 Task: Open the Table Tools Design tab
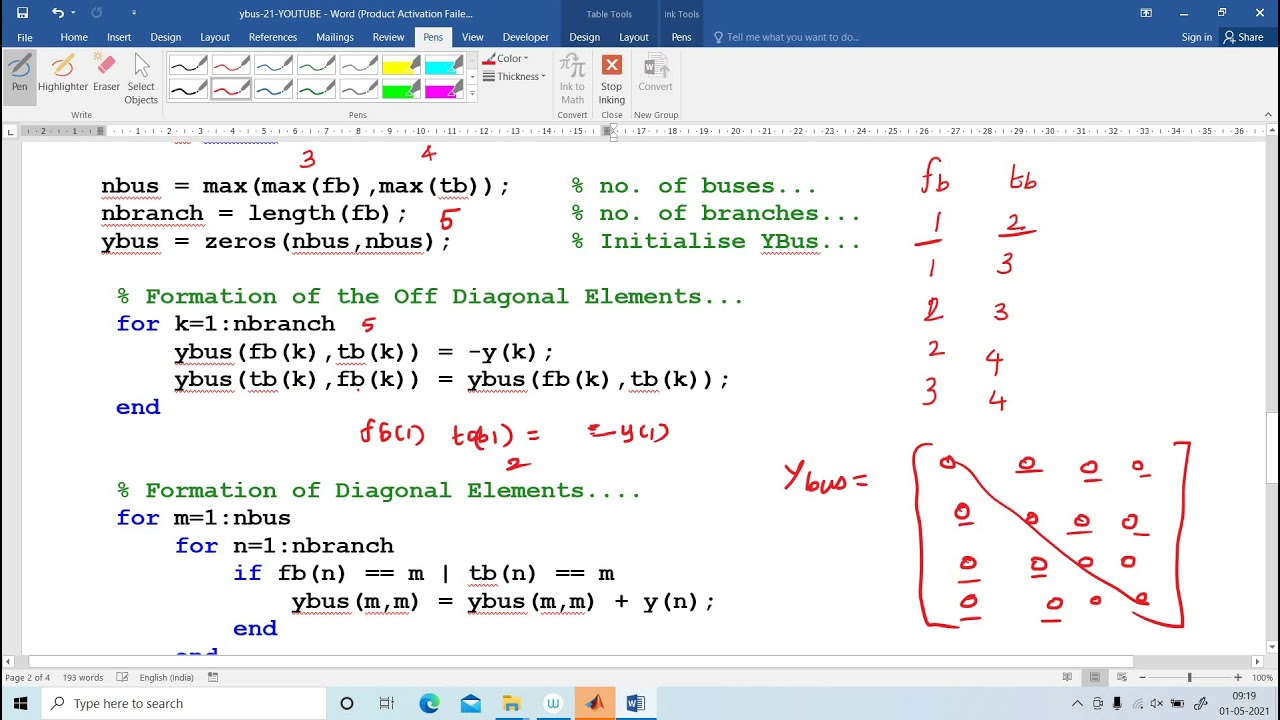tap(585, 37)
